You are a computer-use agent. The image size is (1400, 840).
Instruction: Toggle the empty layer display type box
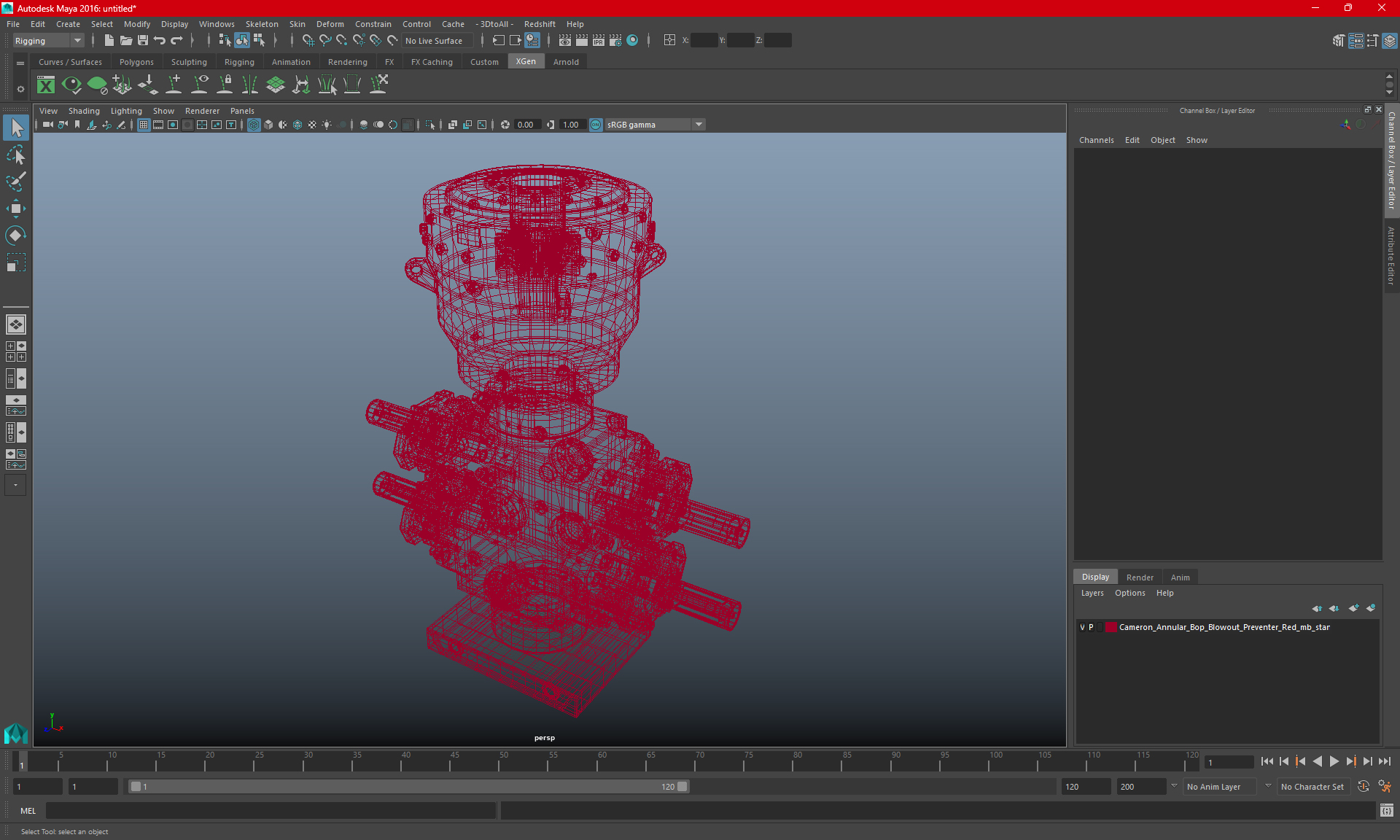tap(1100, 627)
